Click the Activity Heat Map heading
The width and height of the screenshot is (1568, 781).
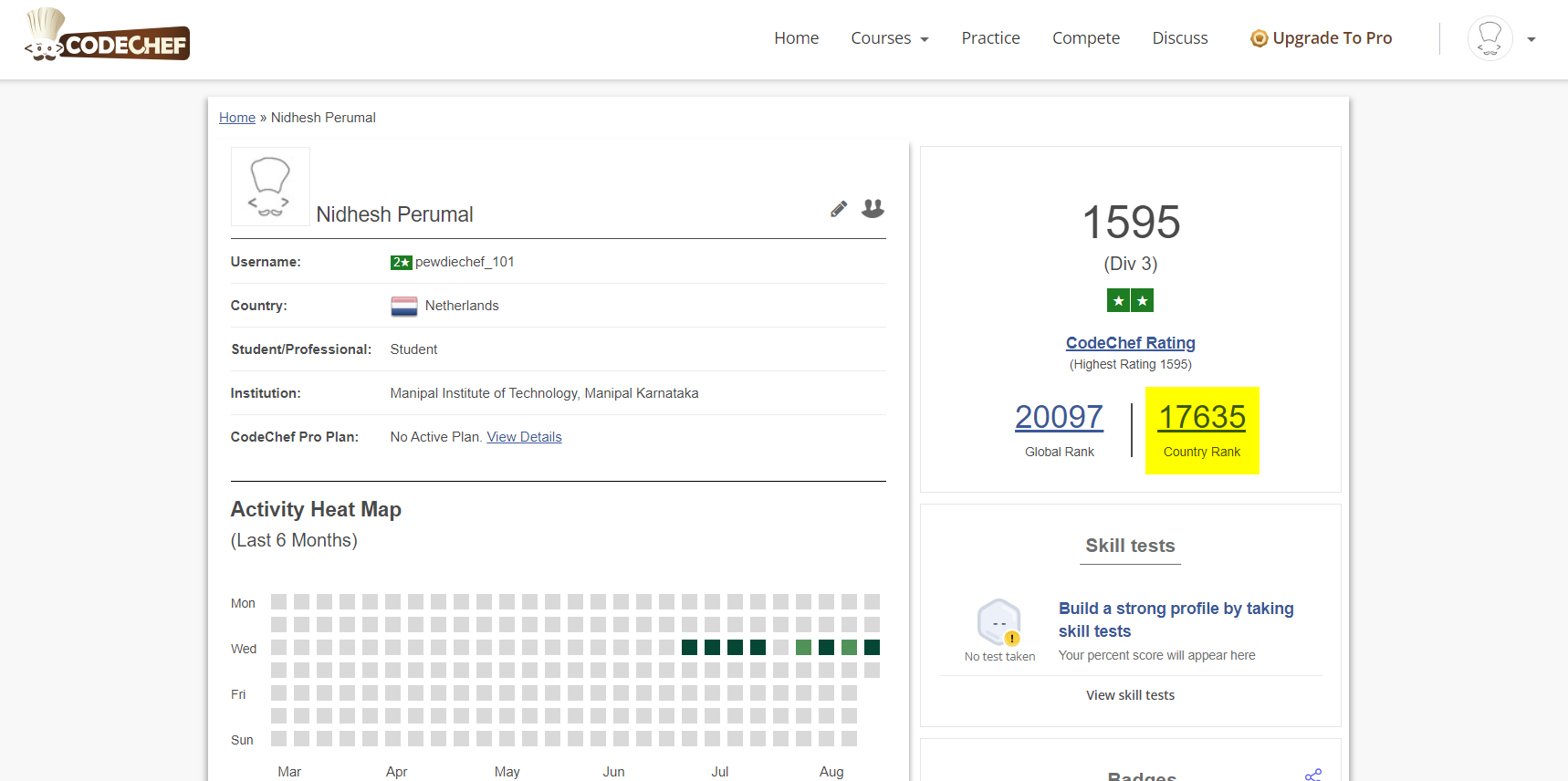coord(316,509)
